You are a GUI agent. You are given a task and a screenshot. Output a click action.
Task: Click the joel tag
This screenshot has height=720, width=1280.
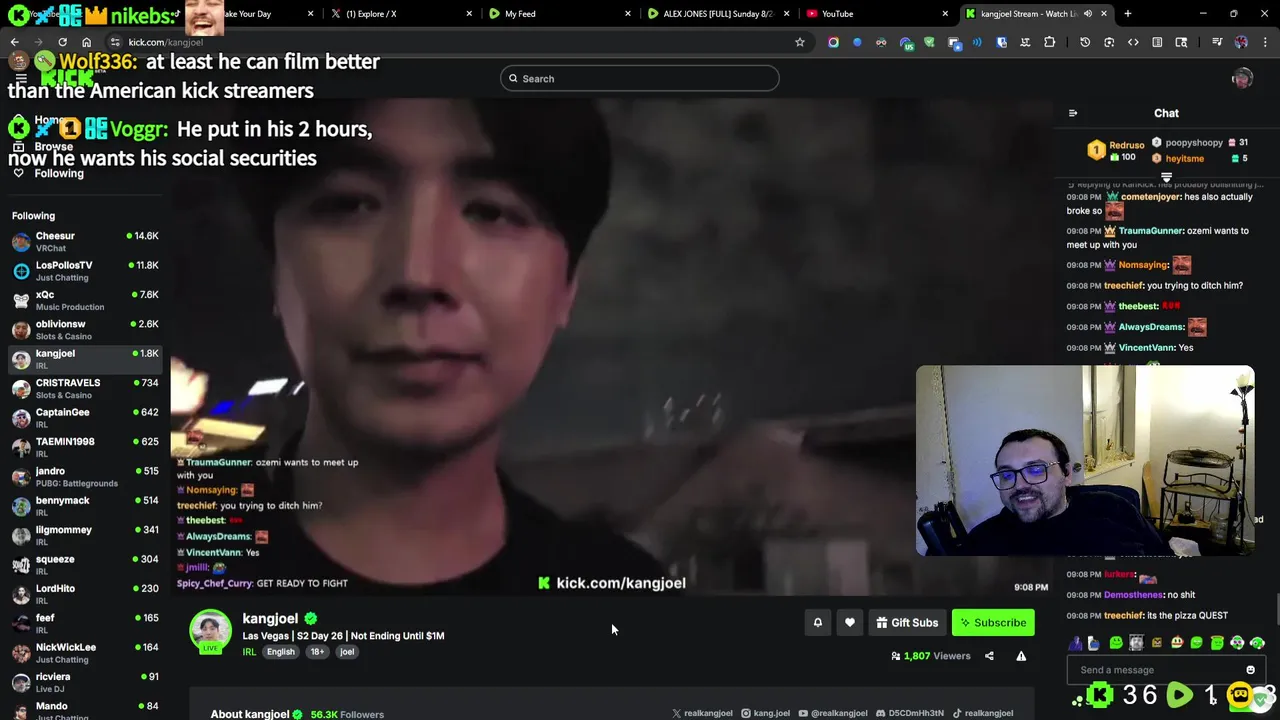[x=347, y=652]
